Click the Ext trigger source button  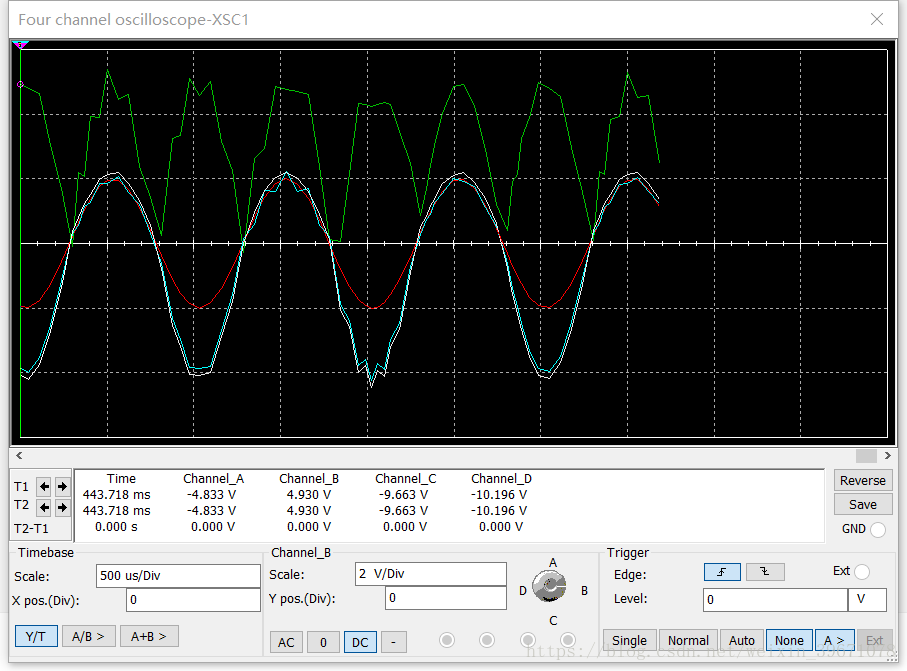tap(875, 640)
